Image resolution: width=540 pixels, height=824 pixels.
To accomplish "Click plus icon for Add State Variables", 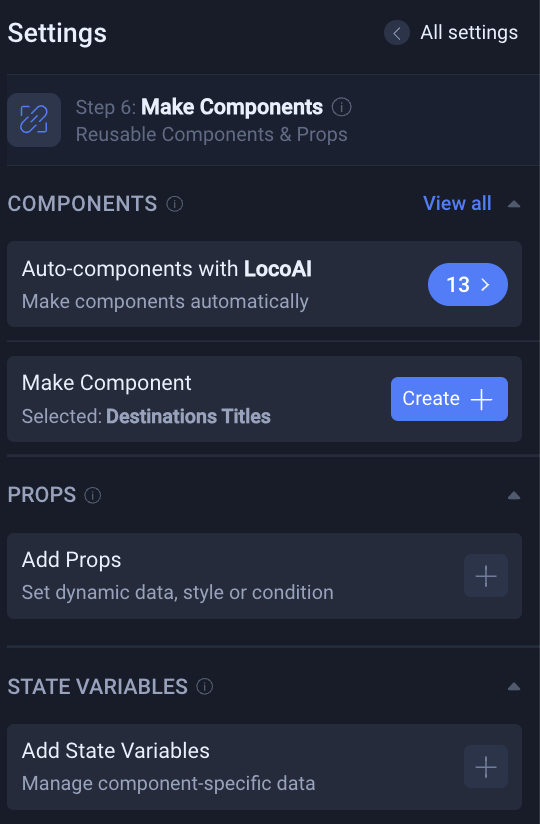I will 486,767.
